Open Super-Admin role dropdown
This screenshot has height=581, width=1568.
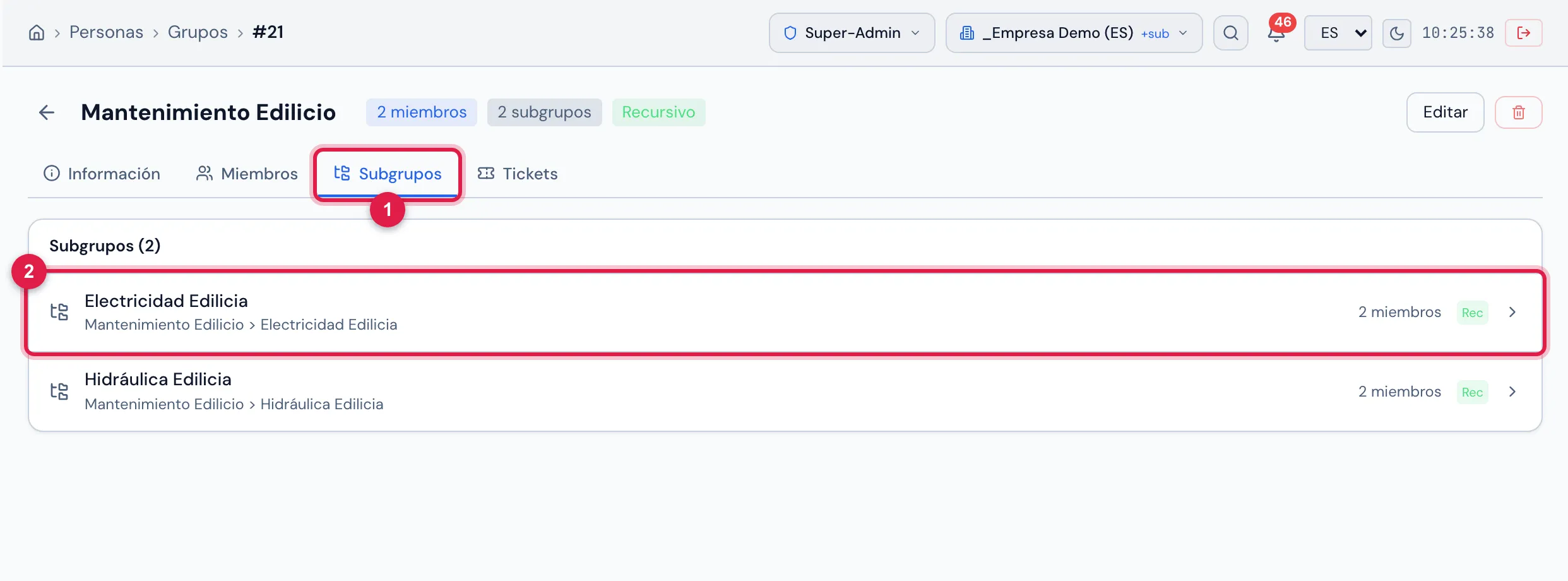852,33
